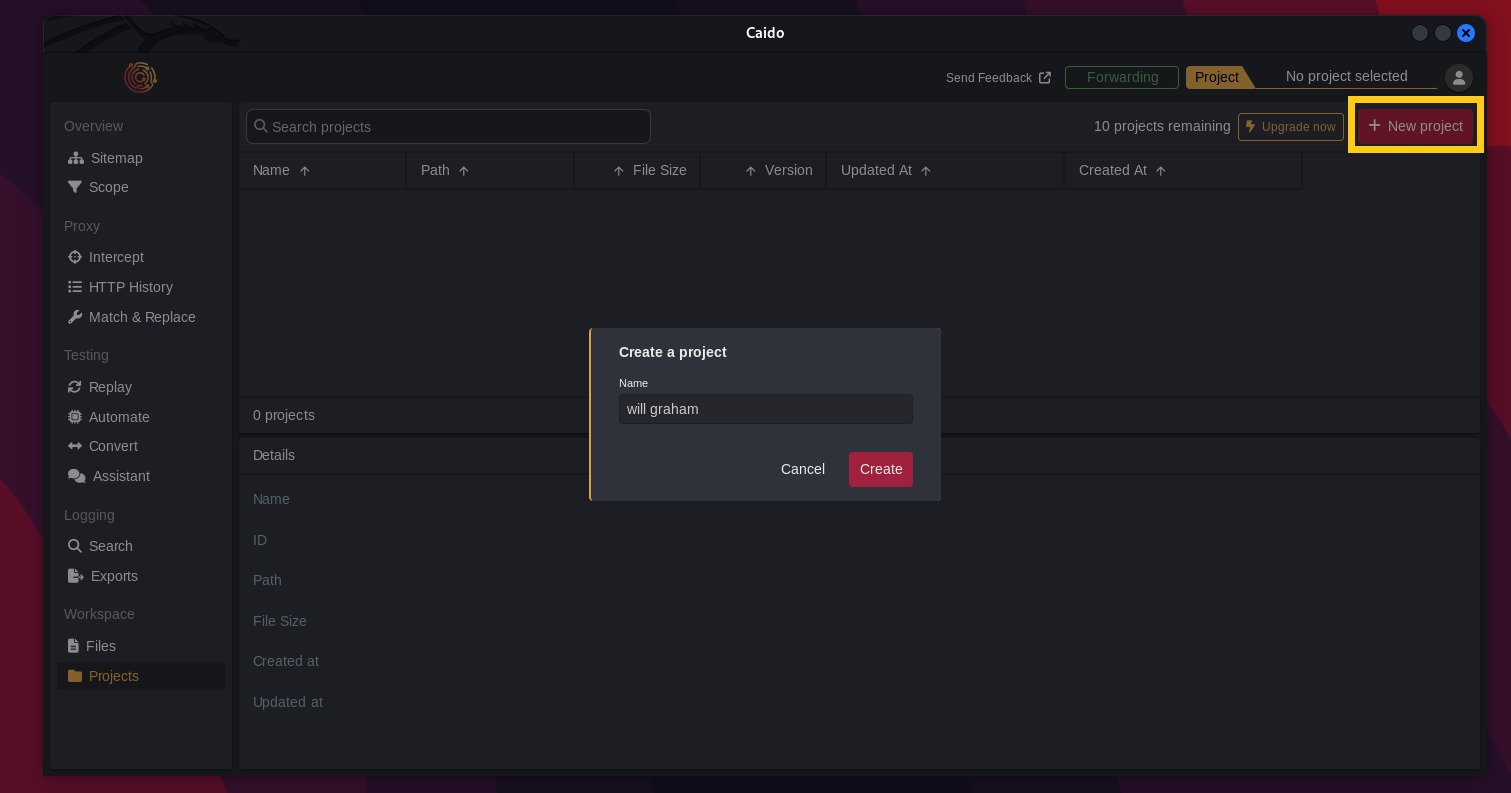This screenshot has width=1511, height=793.
Task: Sort projects by Updated At column
Action: point(945,170)
